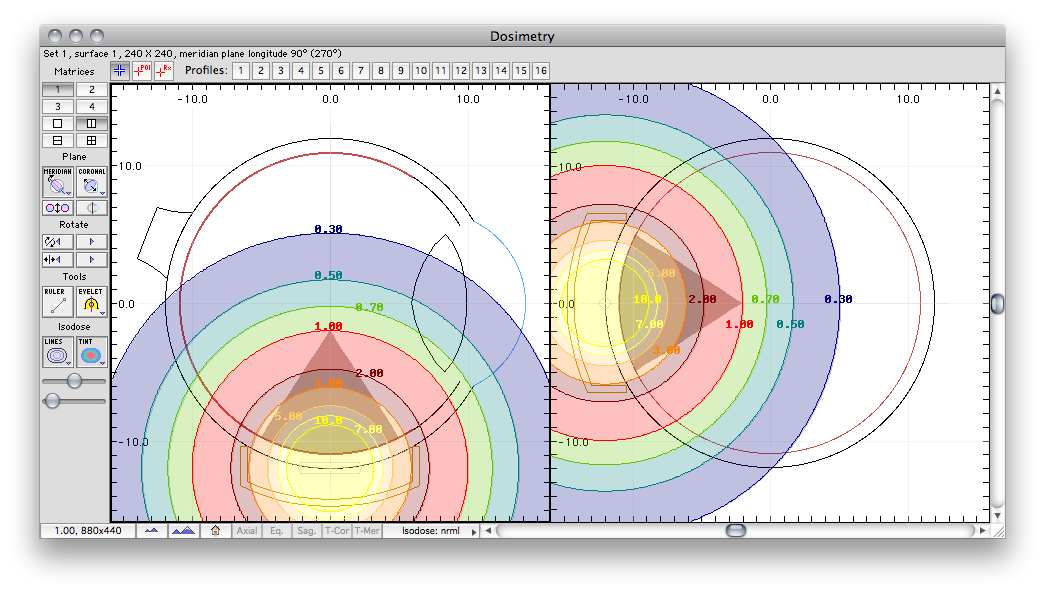Image resolution: width=1045 pixels, height=593 pixels.
Task: Click the horizontal scrollbar thumb
Action: pyautogui.click(x=736, y=530)
